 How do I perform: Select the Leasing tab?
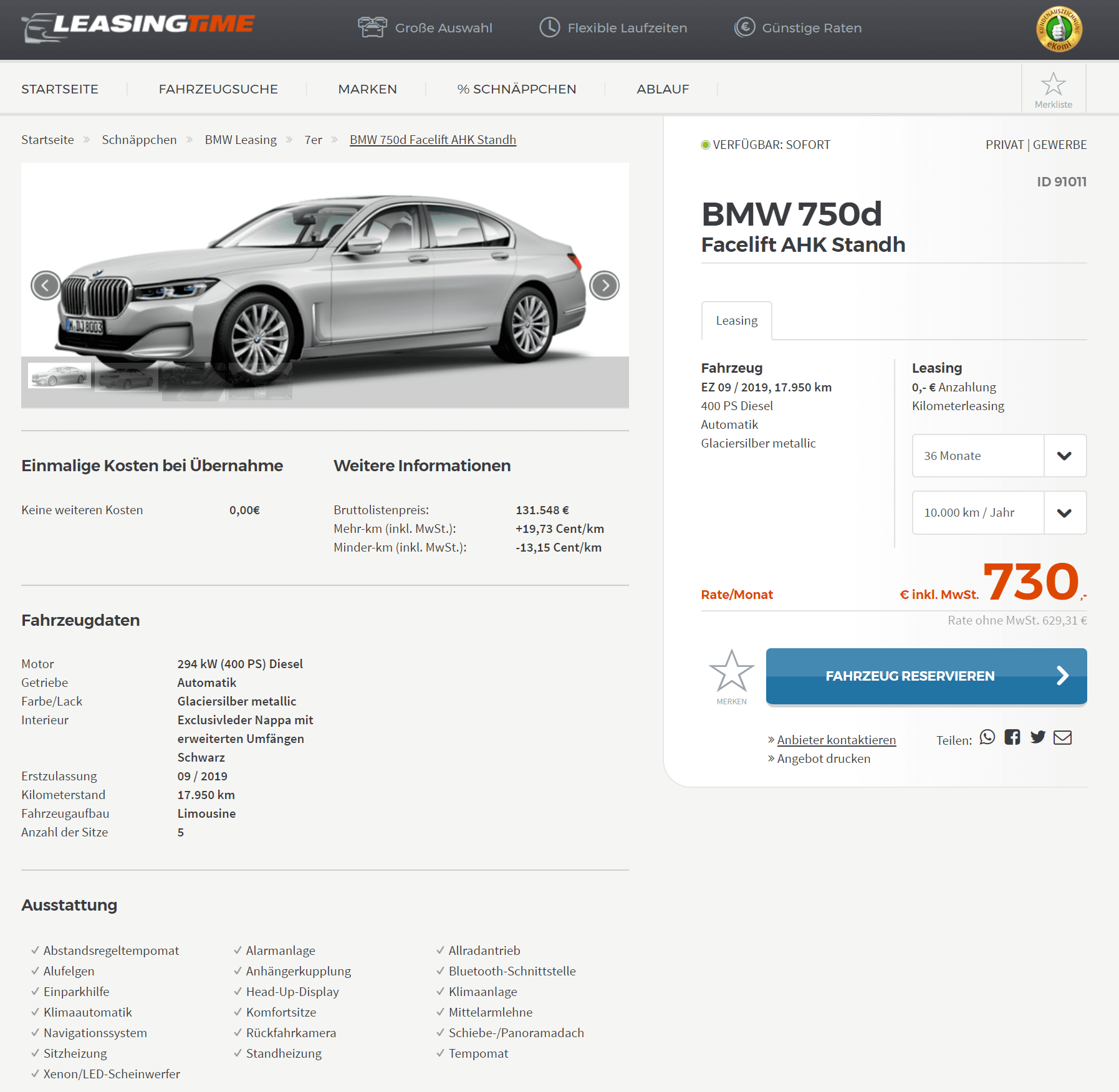(737, 320)
